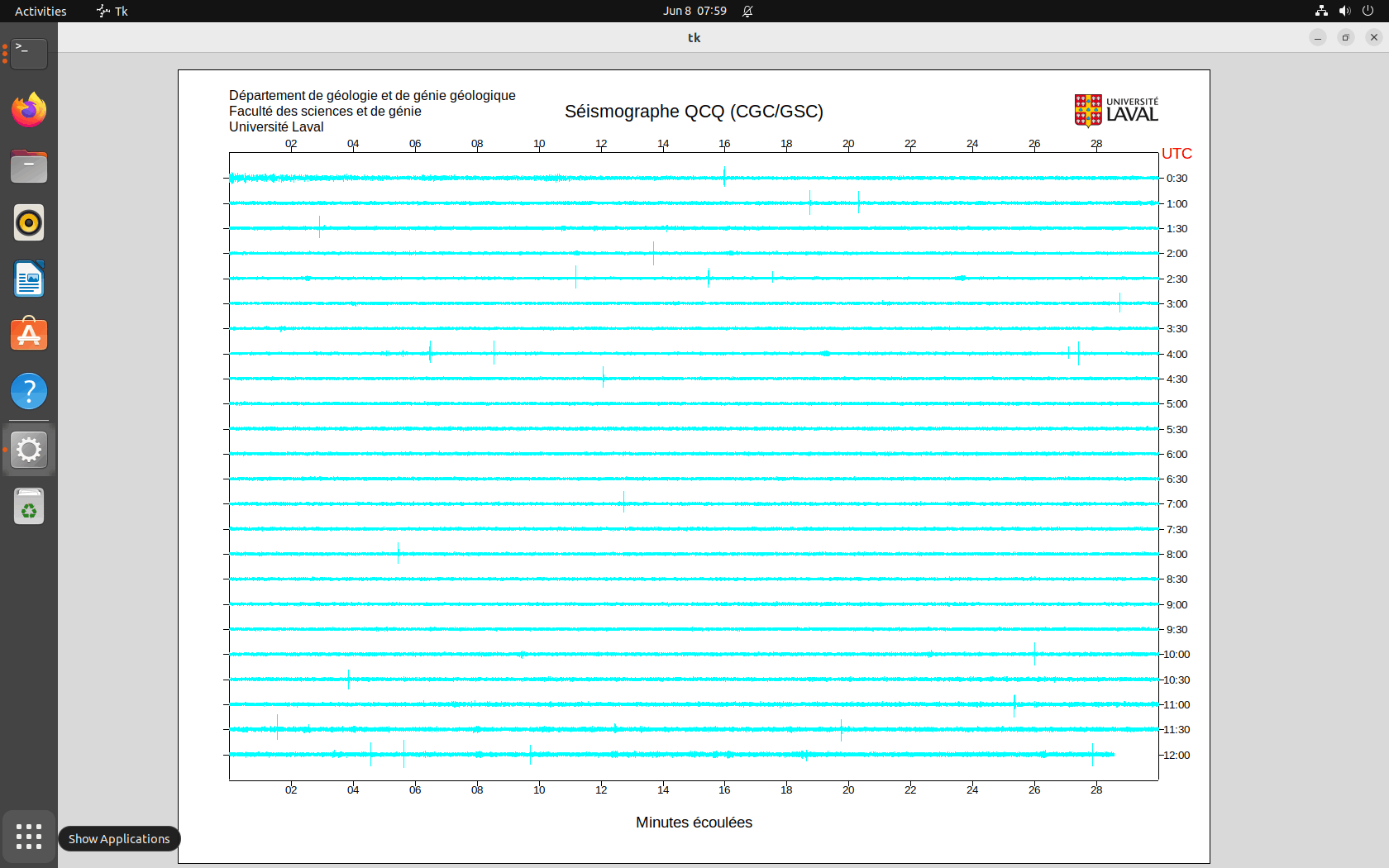Open the Activities overview

coord(41,11)
